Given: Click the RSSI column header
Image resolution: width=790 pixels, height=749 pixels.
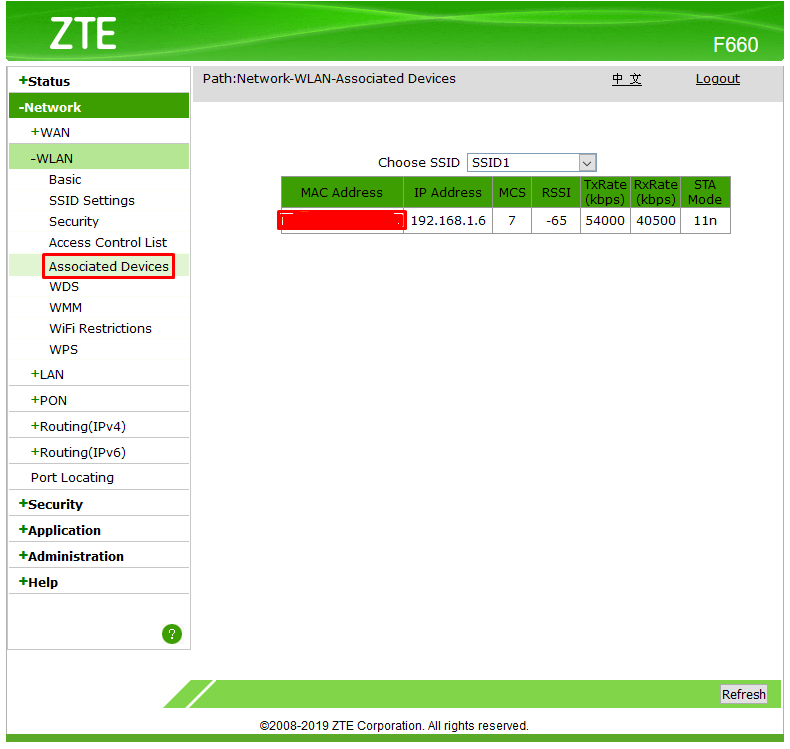Looking at the screenshot, I should 556,192.
